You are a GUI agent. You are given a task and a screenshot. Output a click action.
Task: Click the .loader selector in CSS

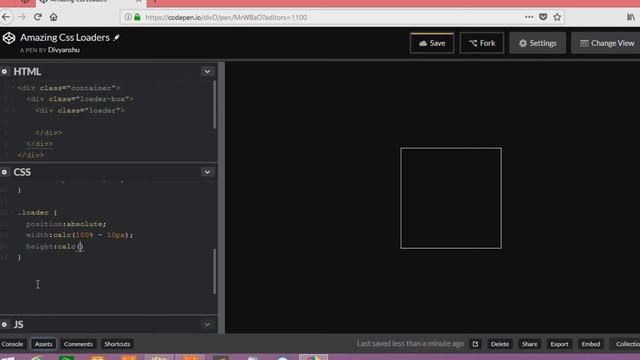tap(33, 213)
